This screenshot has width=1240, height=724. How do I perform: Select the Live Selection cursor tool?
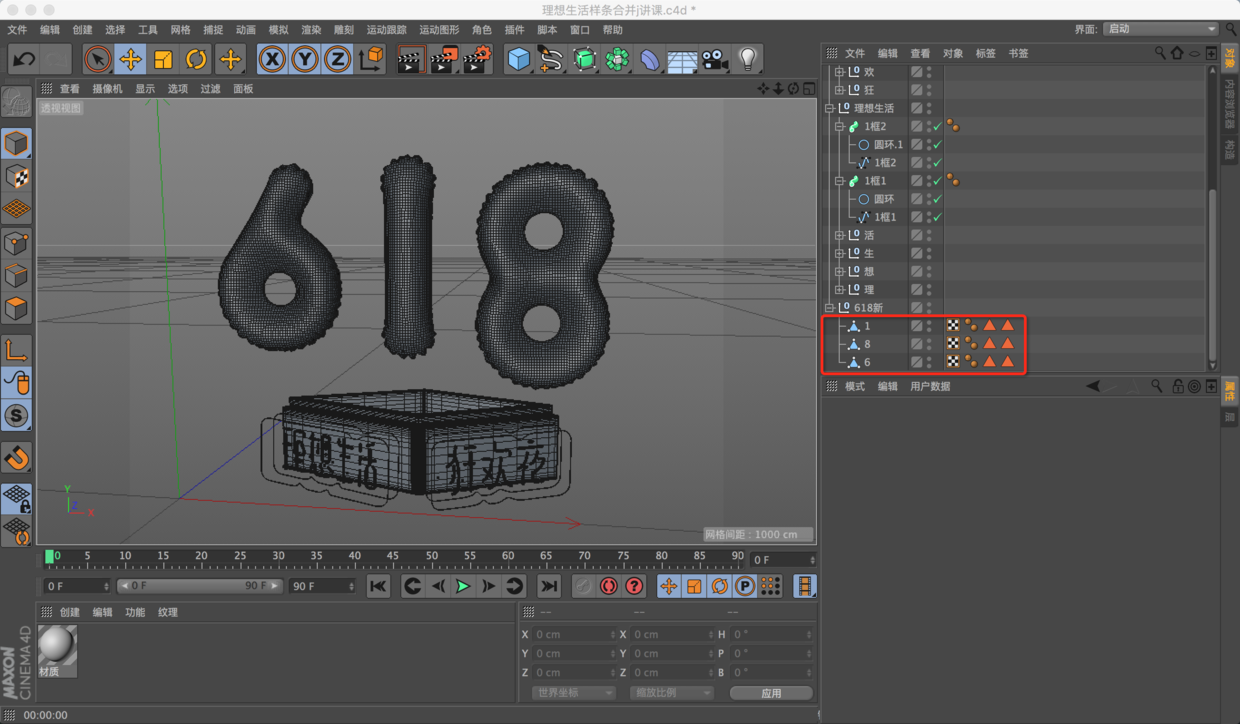click(x=97, y=59)
